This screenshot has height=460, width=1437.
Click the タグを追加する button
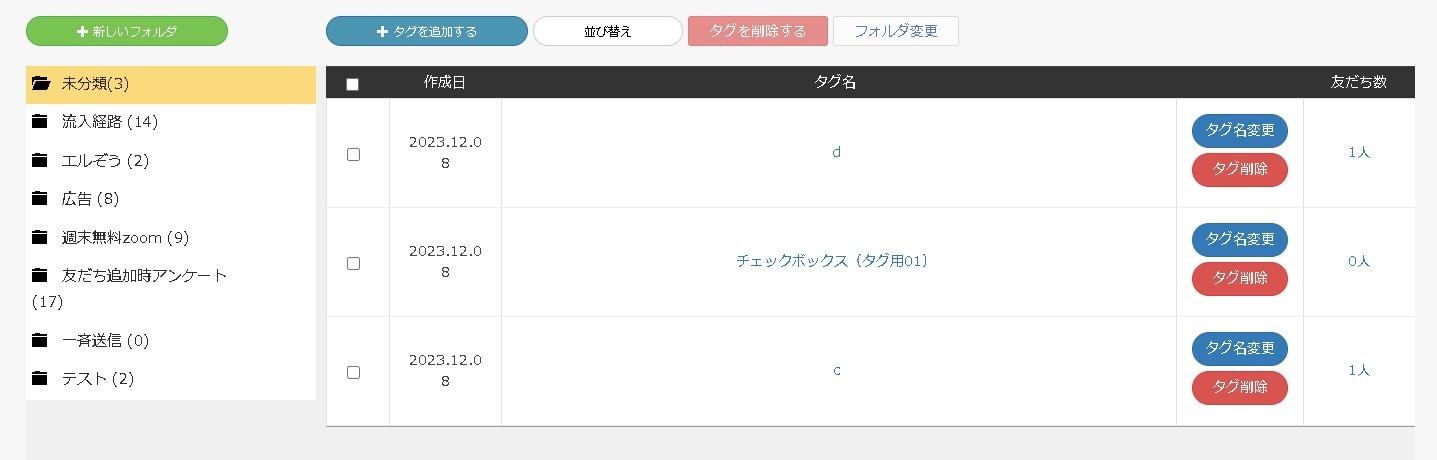(x=427, y=31)
